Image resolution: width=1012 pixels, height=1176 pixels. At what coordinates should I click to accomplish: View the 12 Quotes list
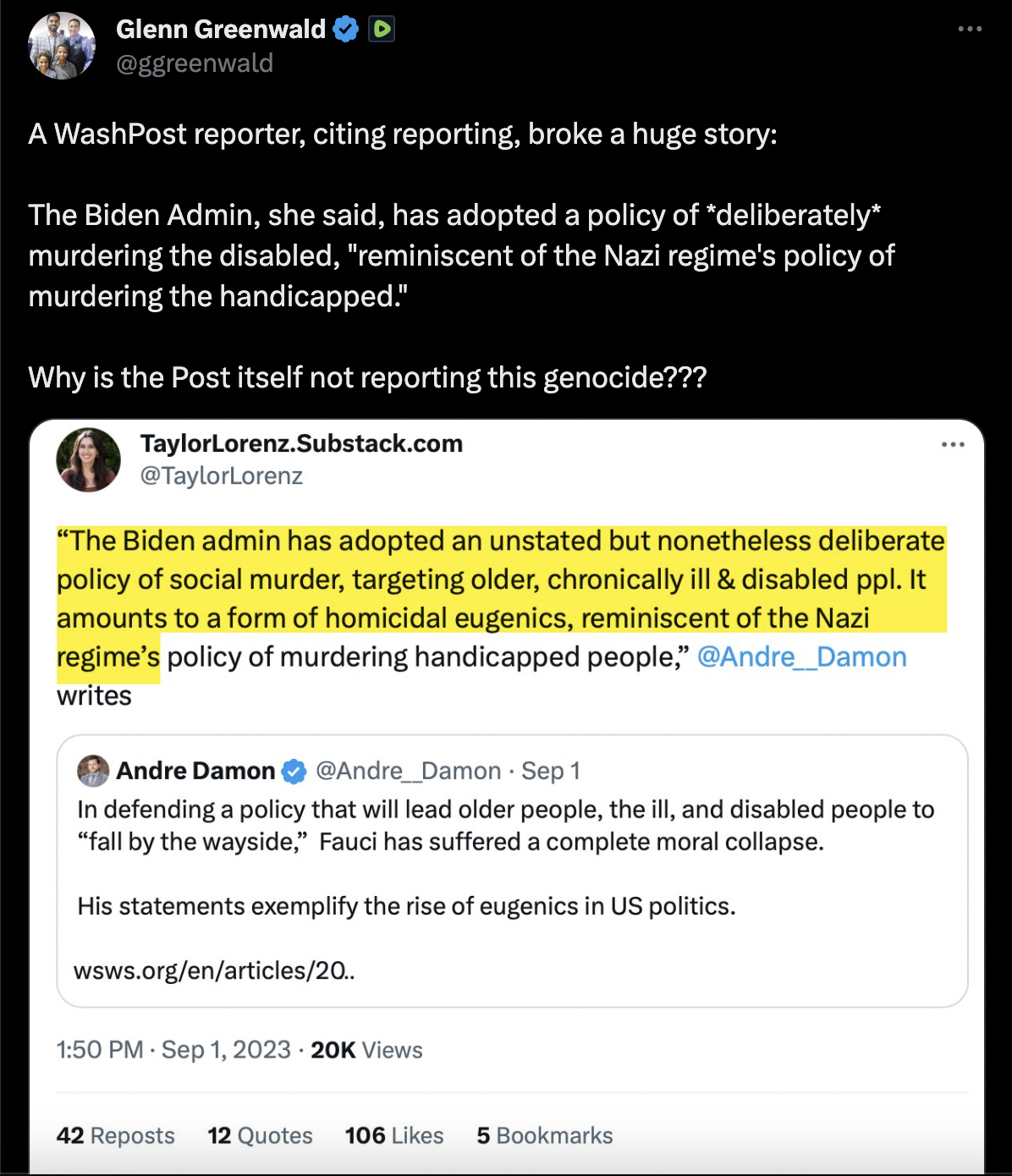click(260, 1135)
